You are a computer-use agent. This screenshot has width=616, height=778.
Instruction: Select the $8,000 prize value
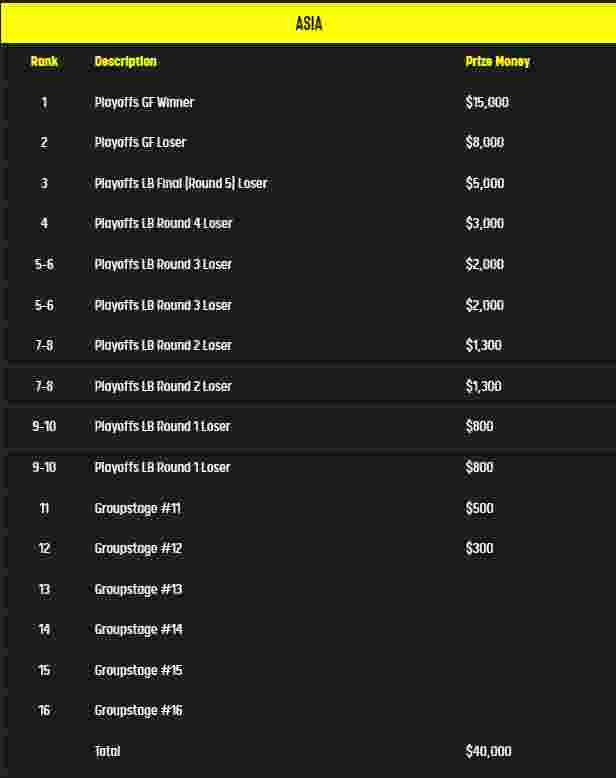point(484,142)
